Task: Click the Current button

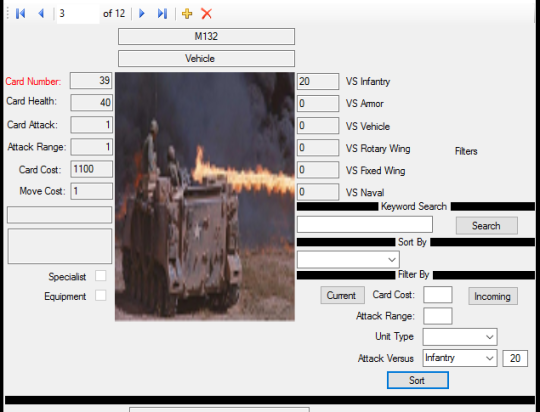Action: click(x=342, y=295)
